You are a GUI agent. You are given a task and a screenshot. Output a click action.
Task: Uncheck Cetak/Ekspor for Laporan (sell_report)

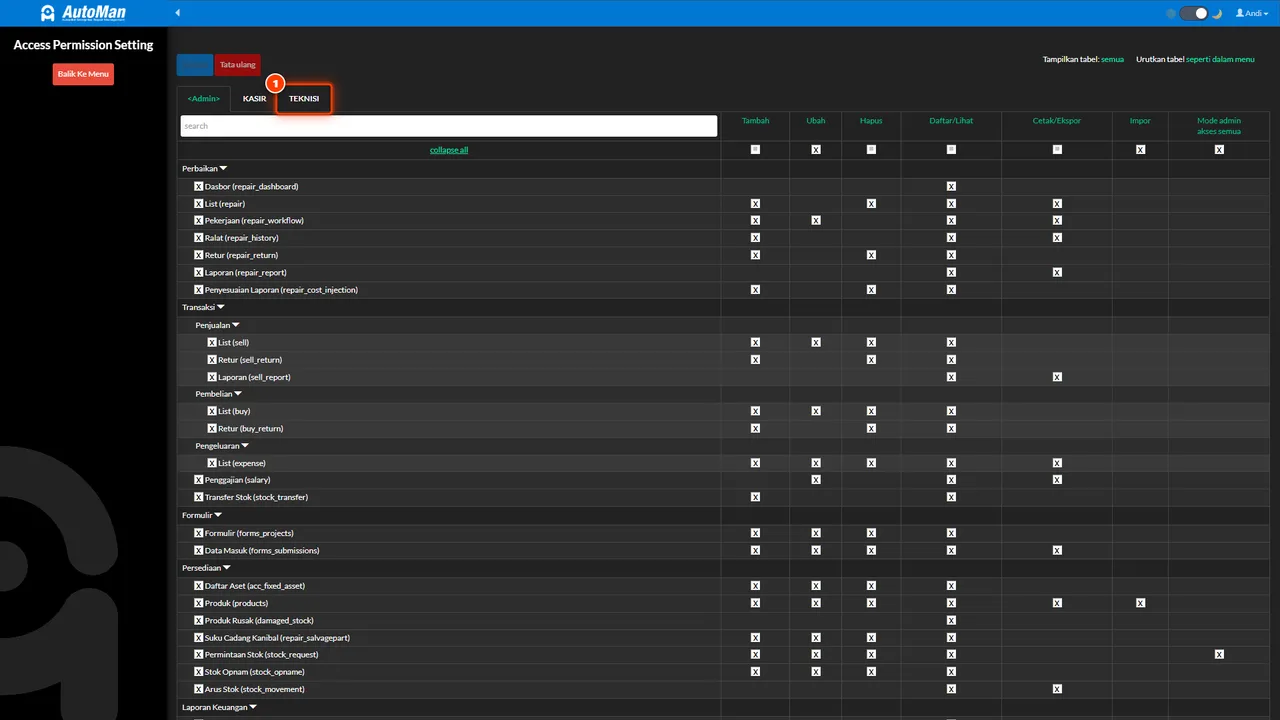pos(1057,377)
